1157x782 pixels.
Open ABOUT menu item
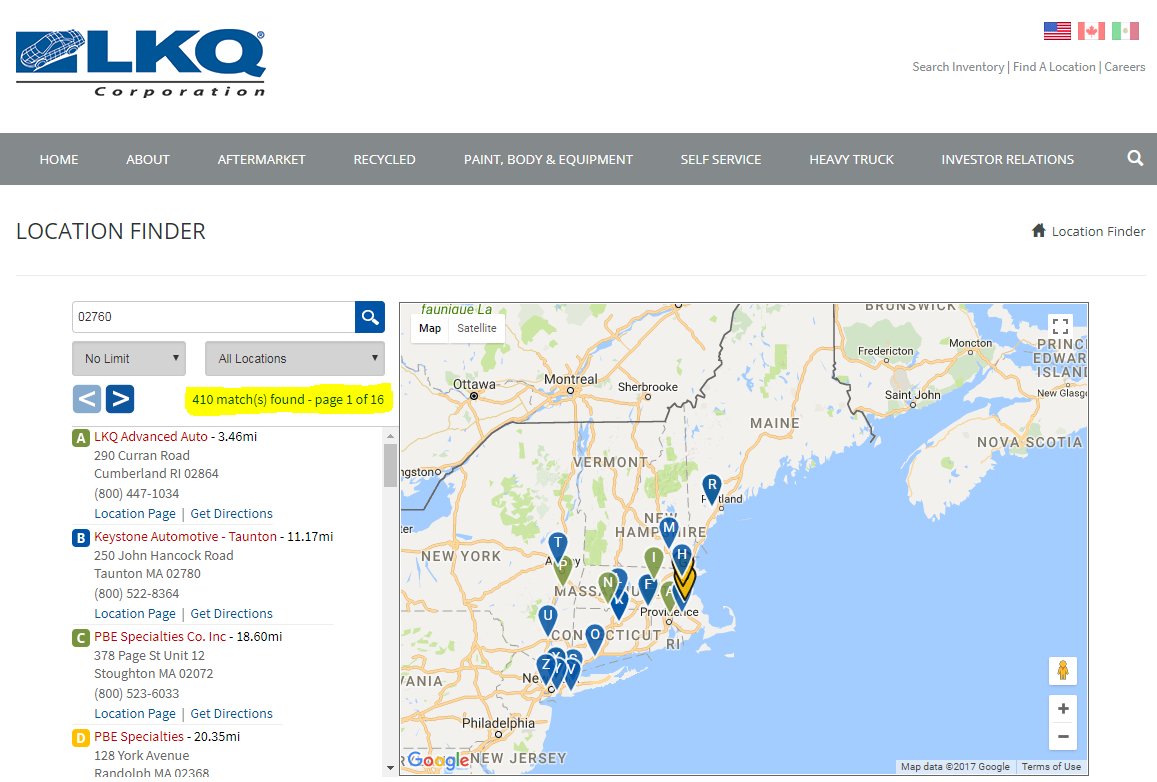click(x=148, y=159)
